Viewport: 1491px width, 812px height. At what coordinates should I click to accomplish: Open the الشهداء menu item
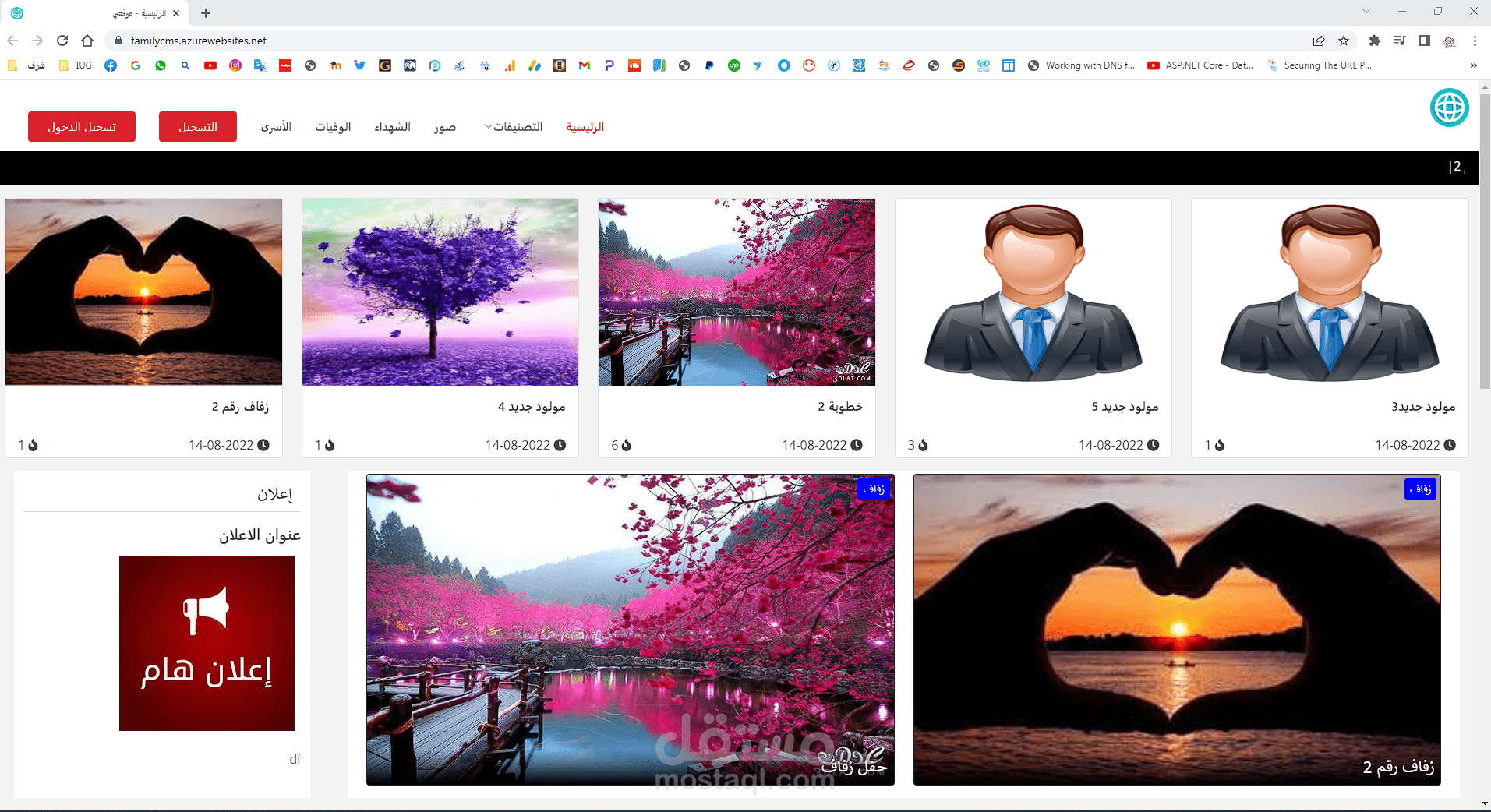point(392,127)
